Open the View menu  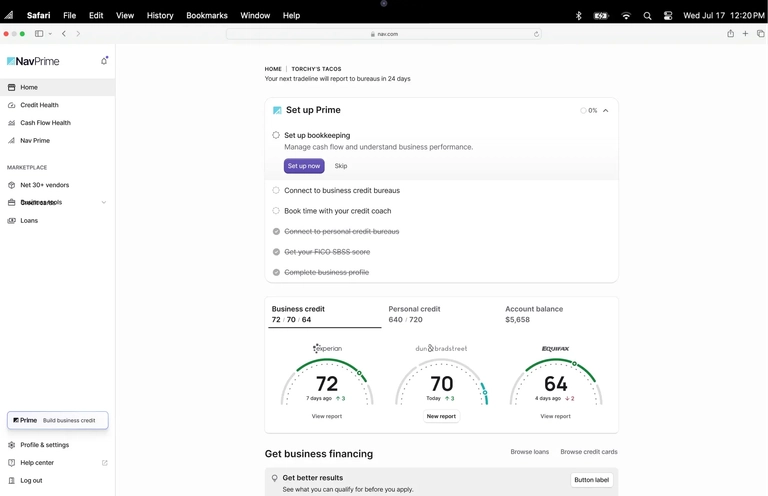click(x=125, y=16)
